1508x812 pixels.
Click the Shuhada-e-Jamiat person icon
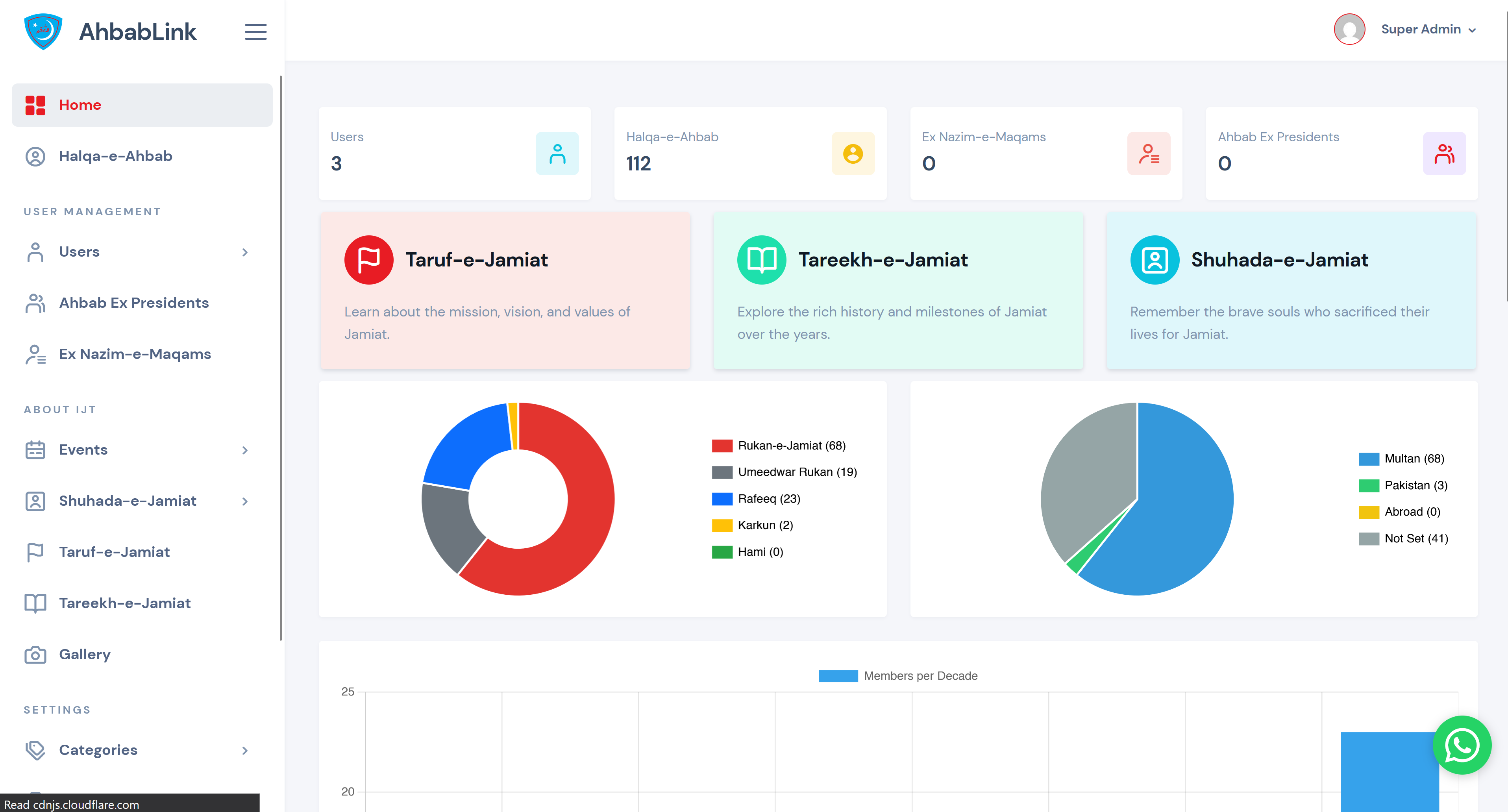click(1154, 259)
